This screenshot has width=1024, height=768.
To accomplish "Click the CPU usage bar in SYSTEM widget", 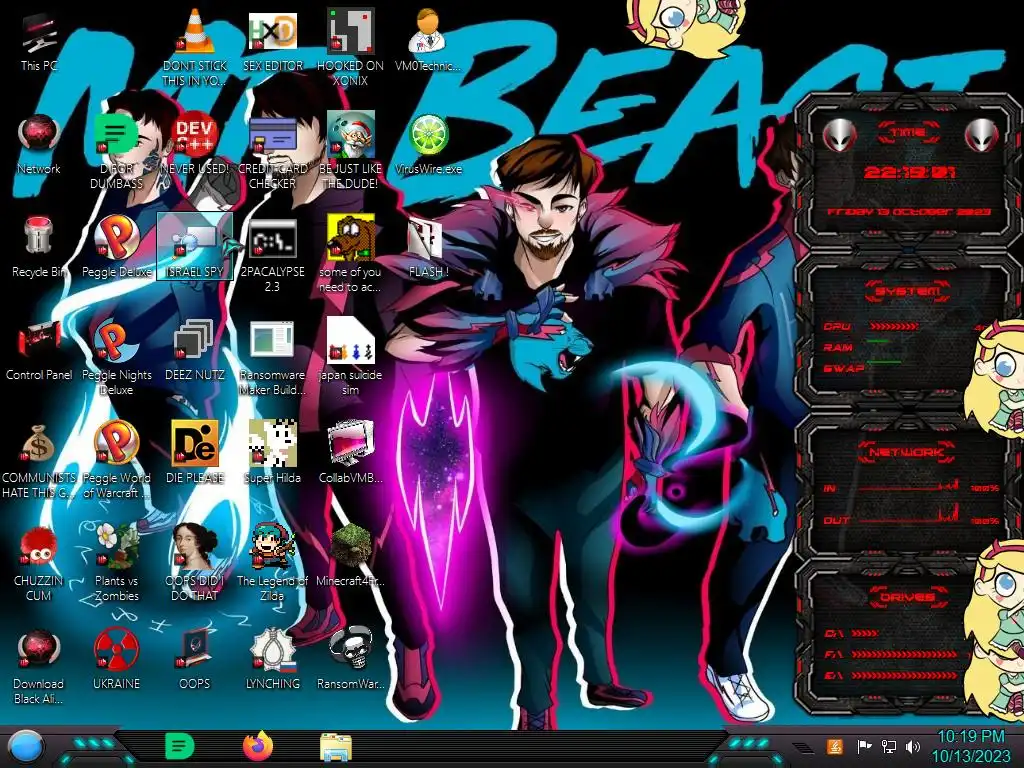I will click(x=894, y=326).
